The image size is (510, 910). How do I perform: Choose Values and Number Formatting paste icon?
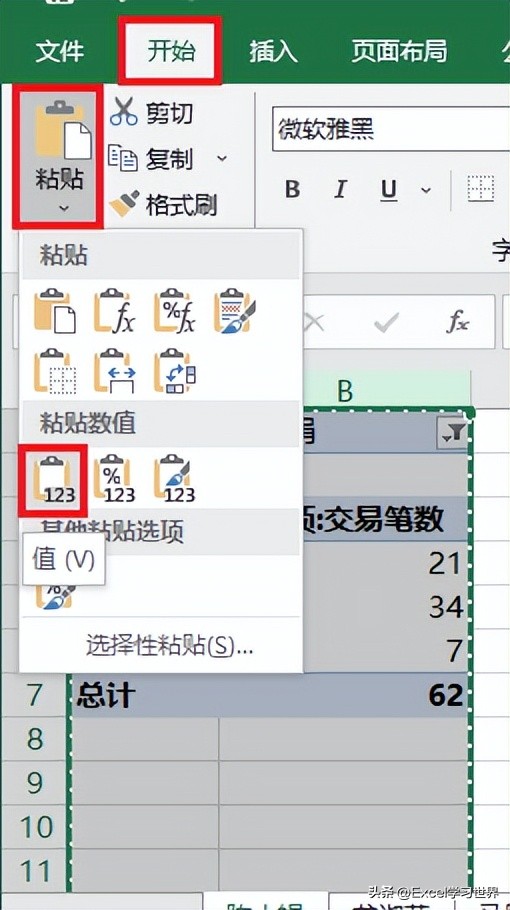114,479
